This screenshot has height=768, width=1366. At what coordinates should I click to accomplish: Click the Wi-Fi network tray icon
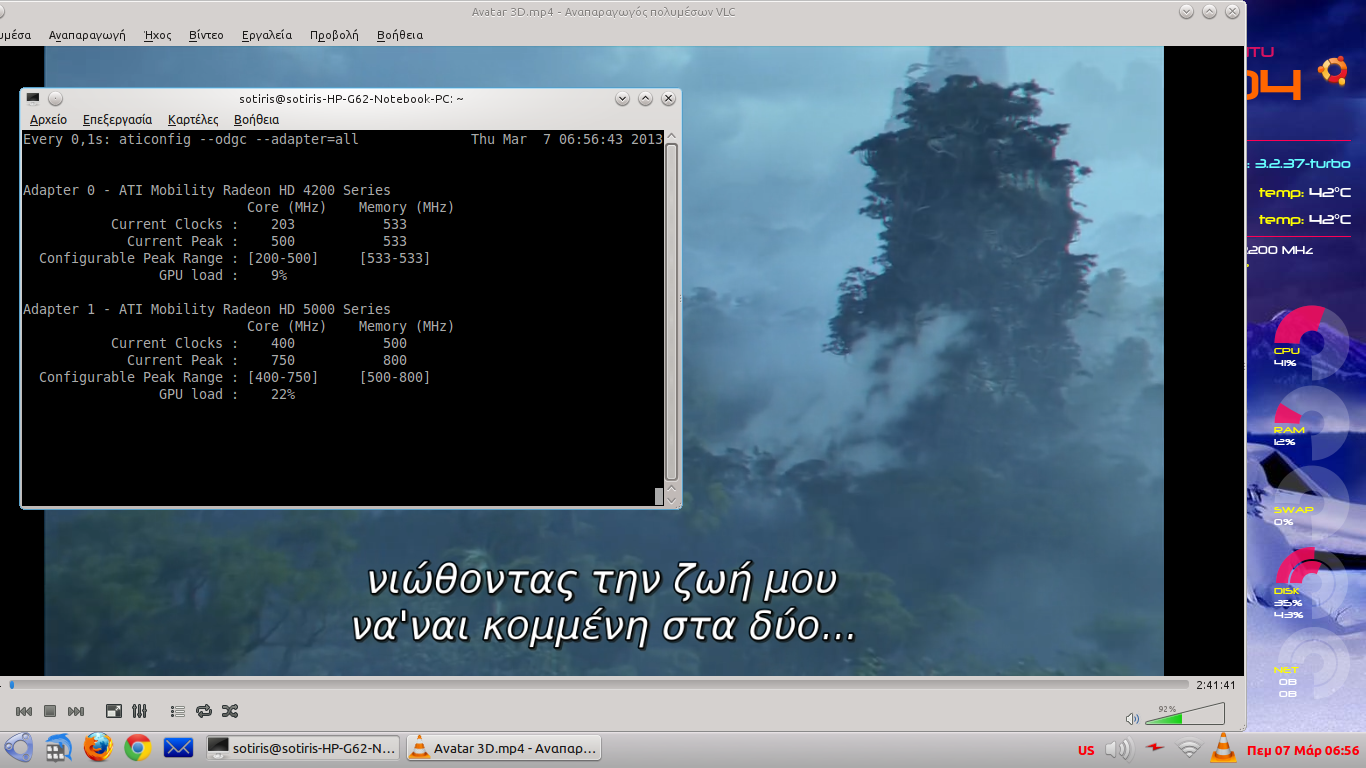1188,748
